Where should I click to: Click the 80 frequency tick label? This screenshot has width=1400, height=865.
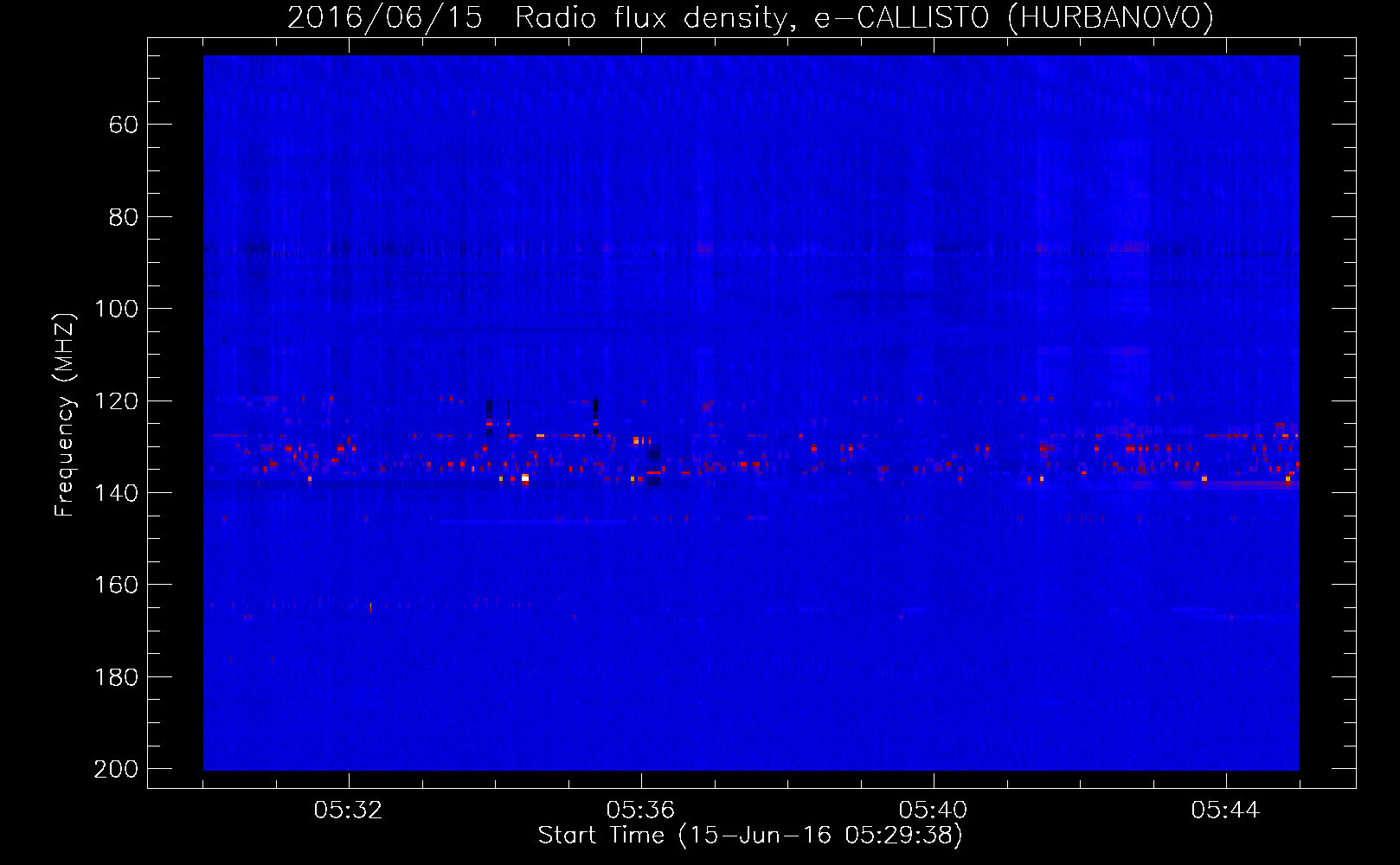[124, 217]
